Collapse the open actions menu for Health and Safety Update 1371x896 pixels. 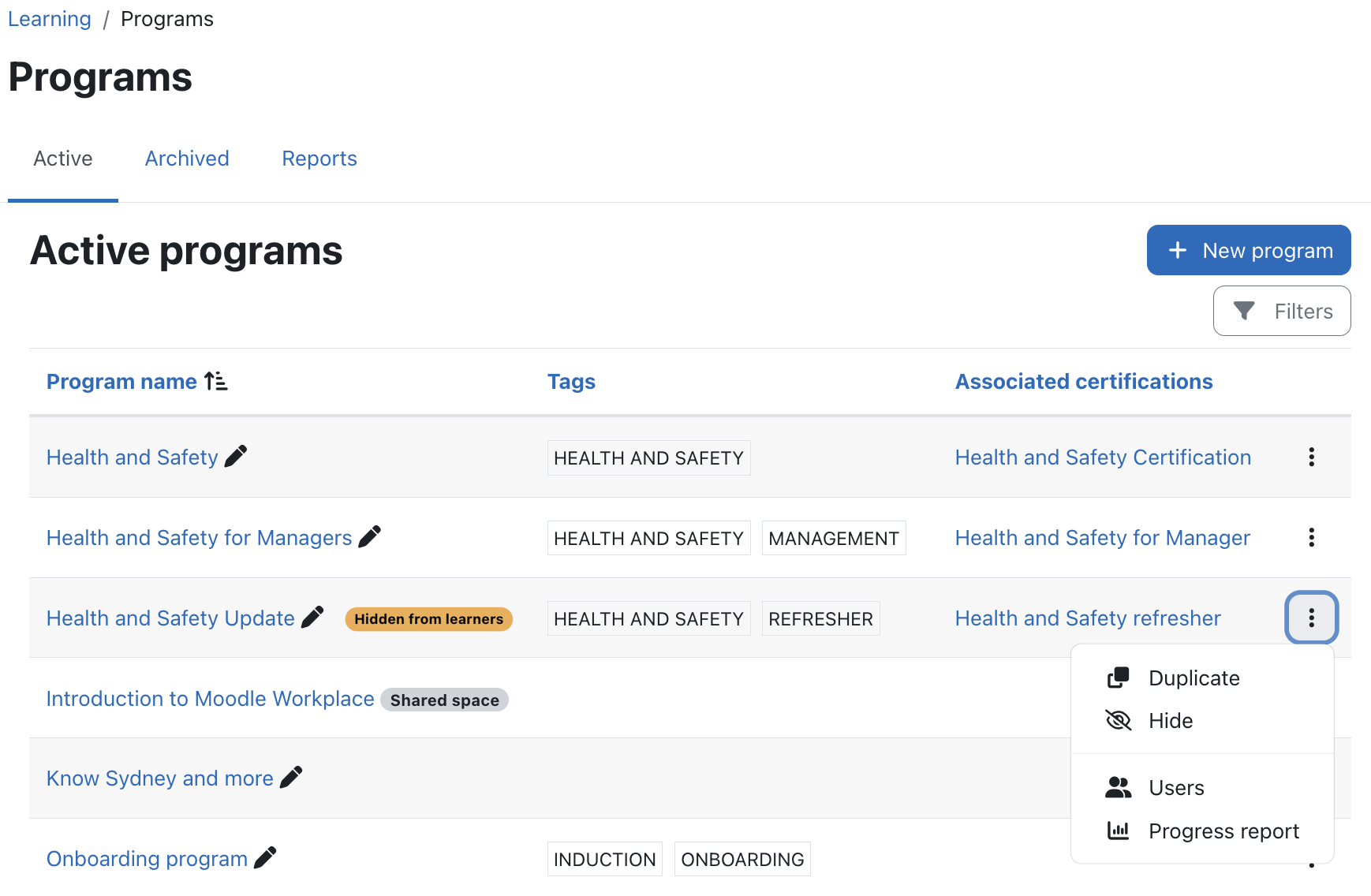point(1311,618)
